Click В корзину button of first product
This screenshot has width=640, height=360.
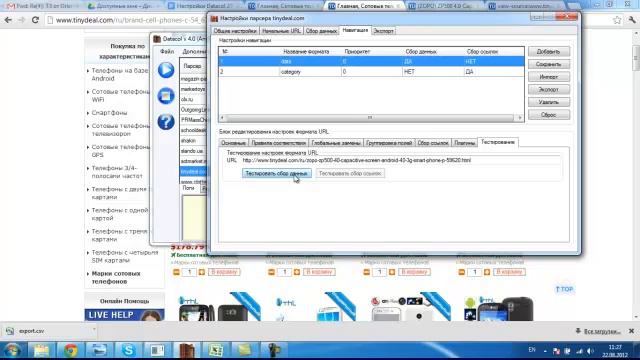click(x=224, y=272)
